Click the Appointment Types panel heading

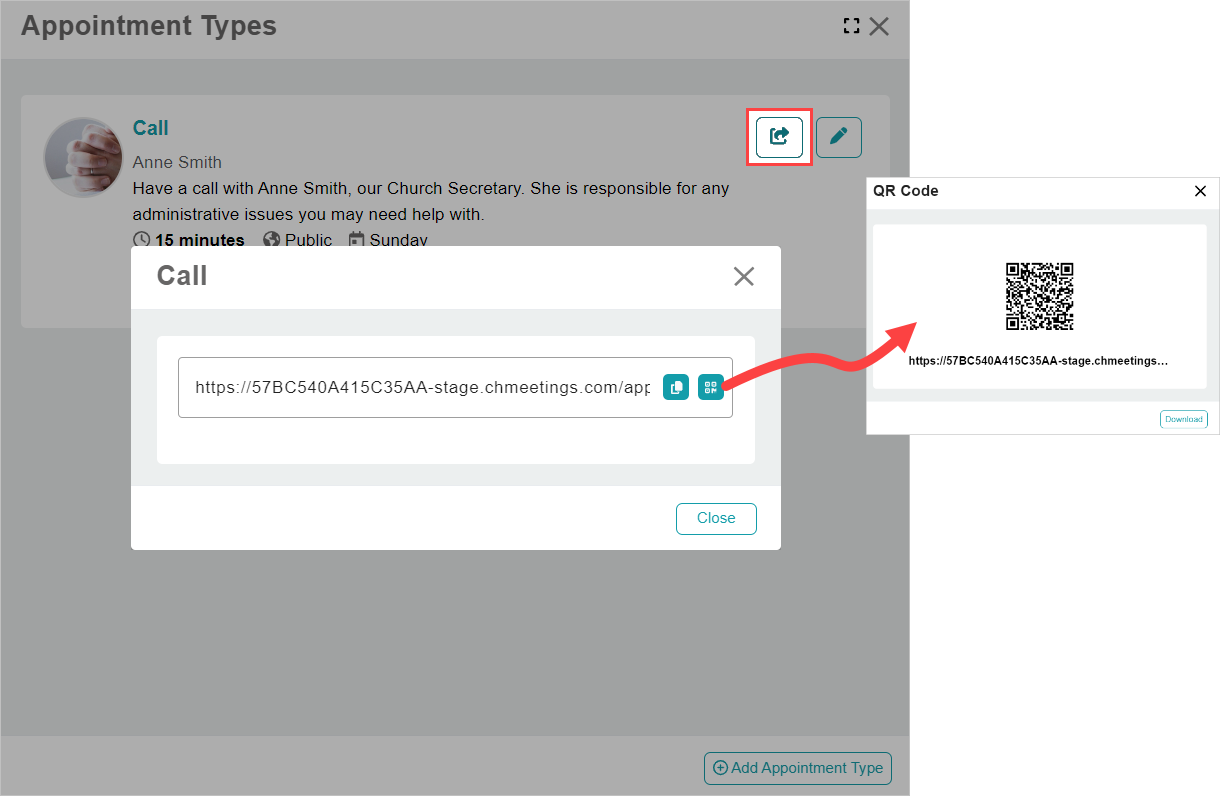pyautogui.click(x=149, y=26)
